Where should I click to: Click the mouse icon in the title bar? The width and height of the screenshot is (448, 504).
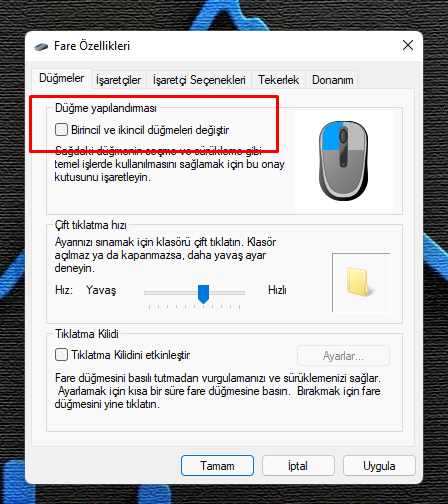point(41,46)
